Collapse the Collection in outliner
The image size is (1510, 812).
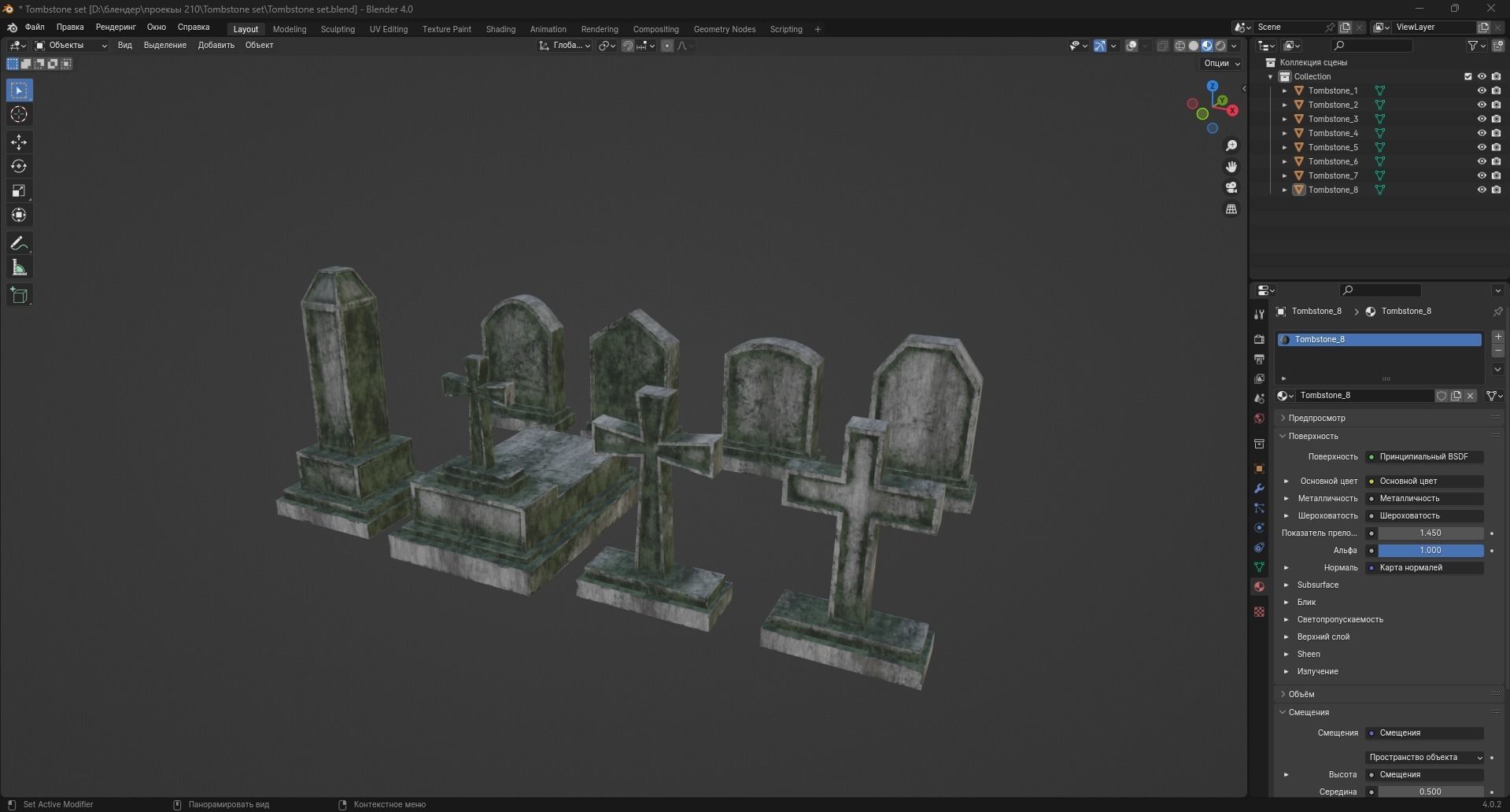point(1270,76)
